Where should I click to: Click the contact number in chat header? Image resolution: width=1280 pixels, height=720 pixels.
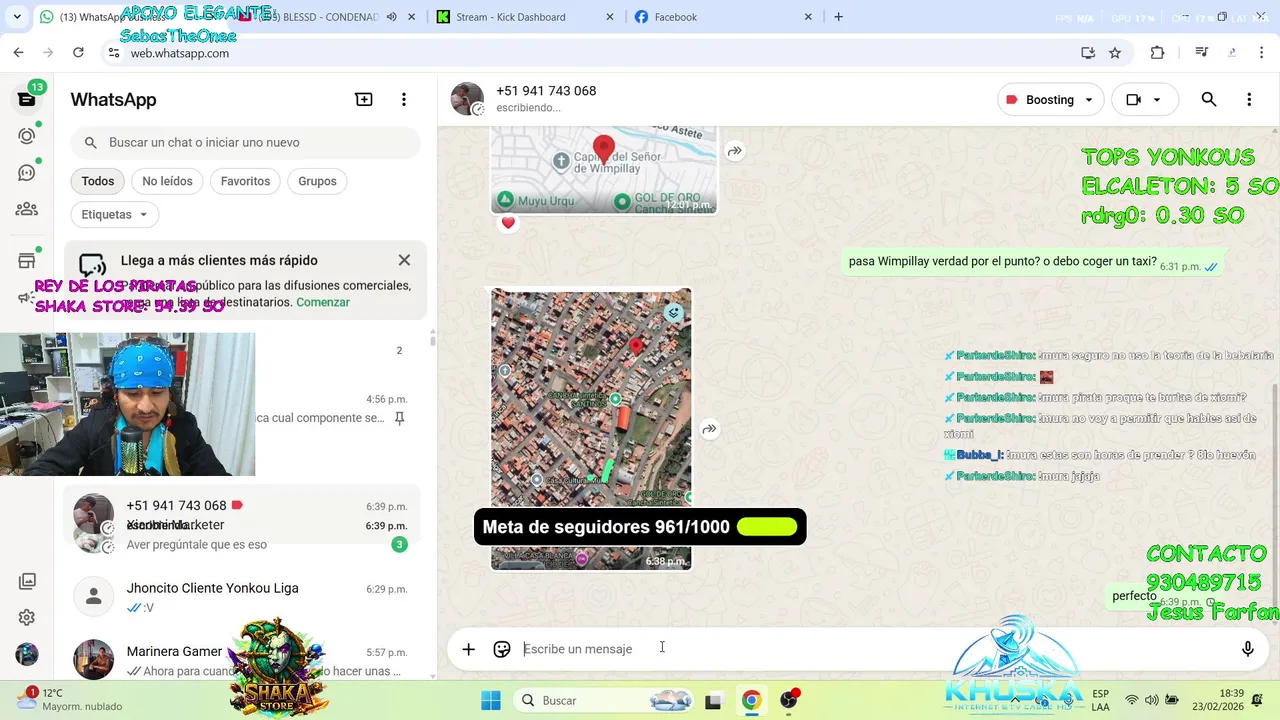(546, 91)
